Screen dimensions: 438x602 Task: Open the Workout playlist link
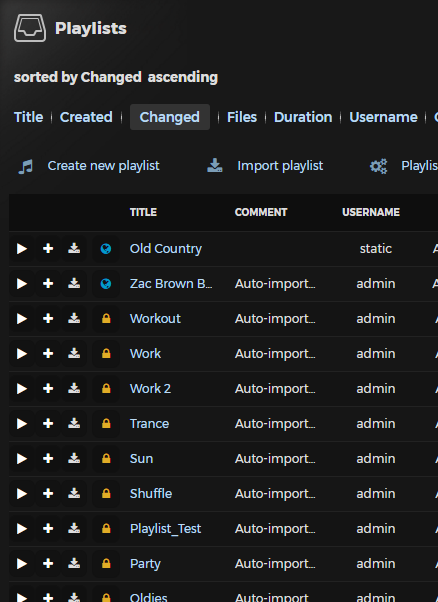[155, 319]
